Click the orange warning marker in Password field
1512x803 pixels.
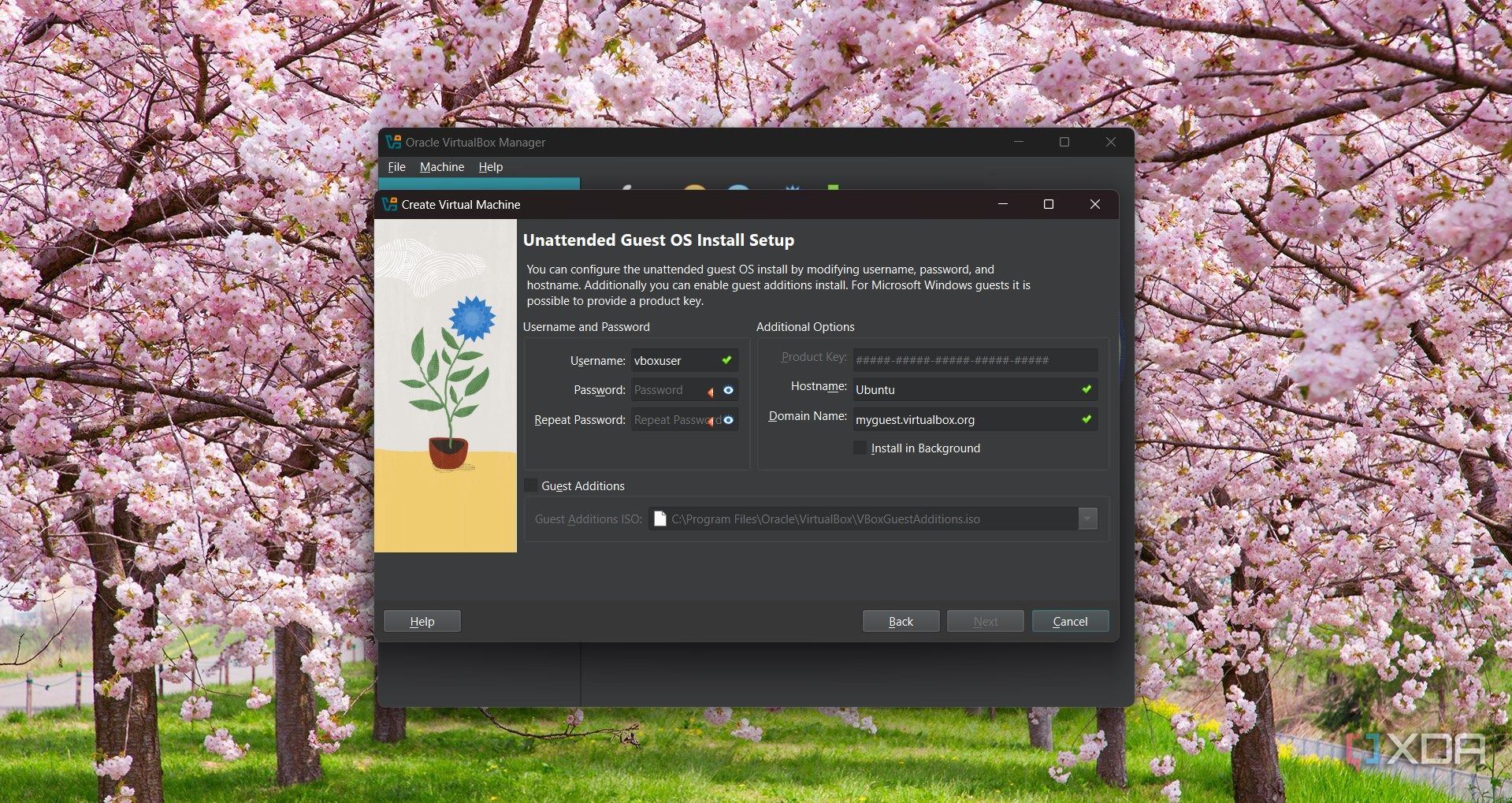pyautogui.click(x=711, y=392)
